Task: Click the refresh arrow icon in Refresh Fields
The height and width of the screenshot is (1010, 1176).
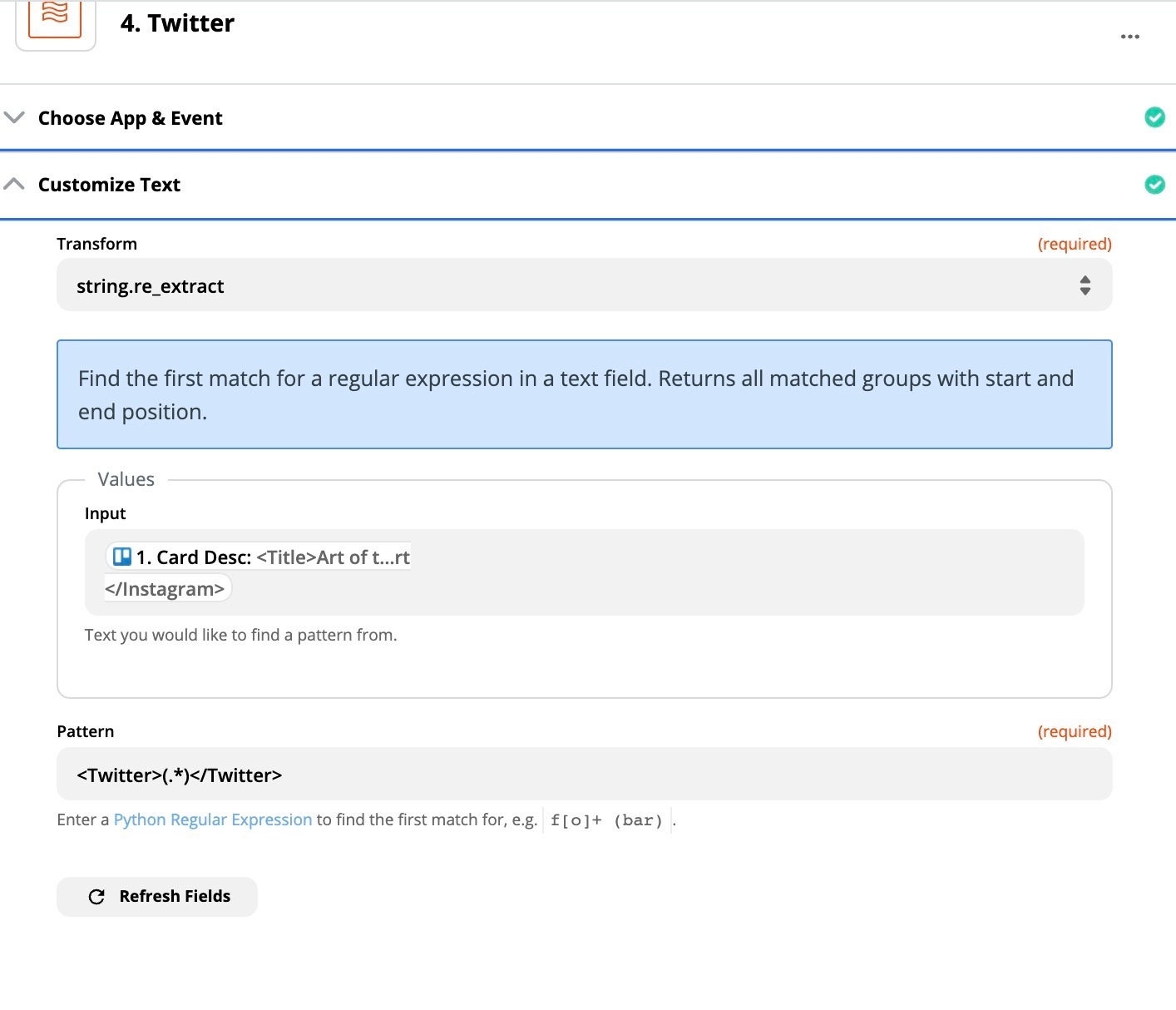Action: click(x=96, y=897)
